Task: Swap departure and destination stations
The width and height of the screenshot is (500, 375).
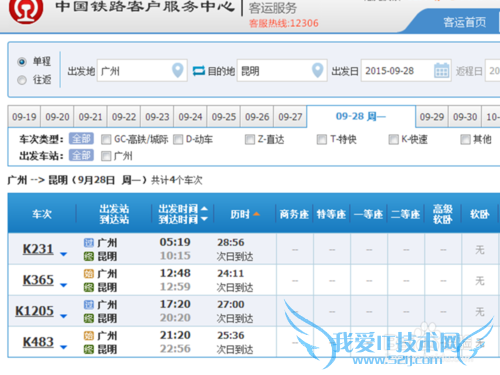Action: click(x=199, y=71)
